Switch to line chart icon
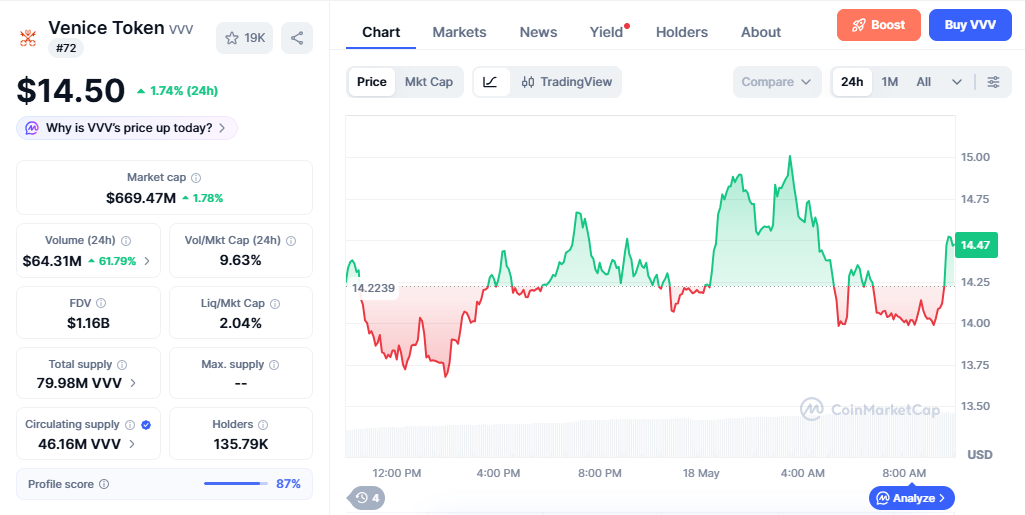 tap(491, 82)
